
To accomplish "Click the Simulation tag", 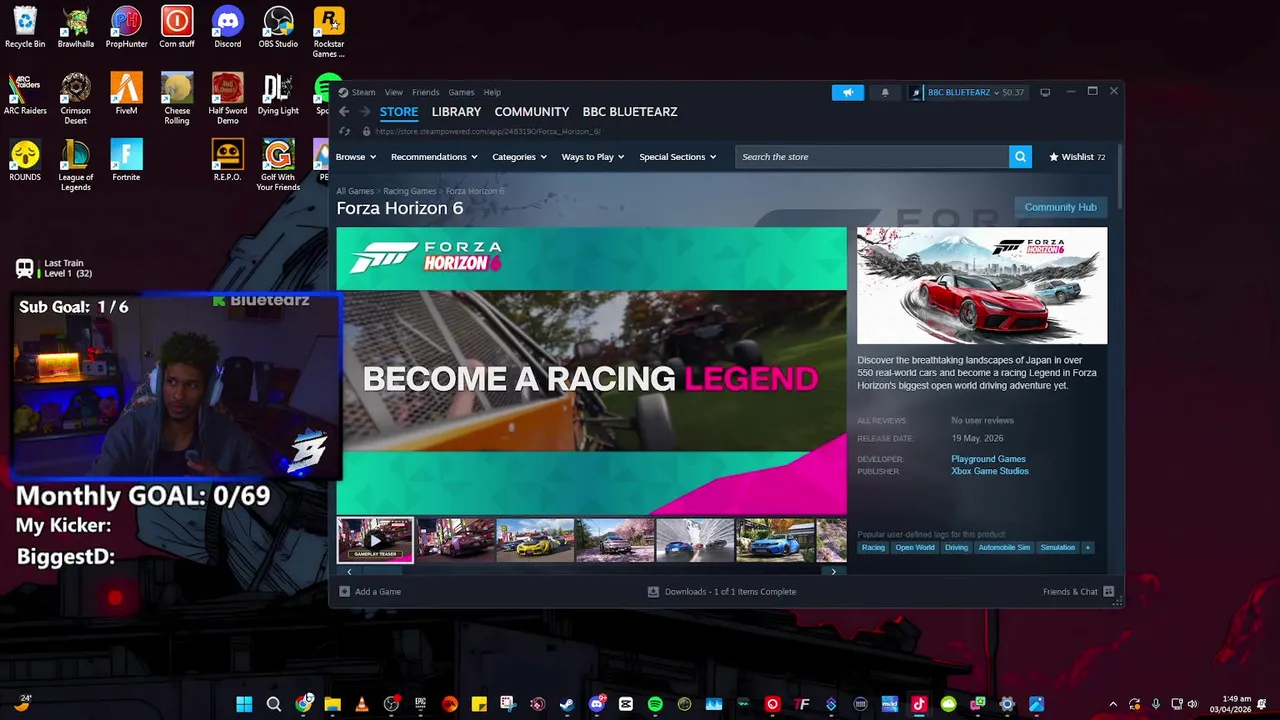I will (1057, 548).
